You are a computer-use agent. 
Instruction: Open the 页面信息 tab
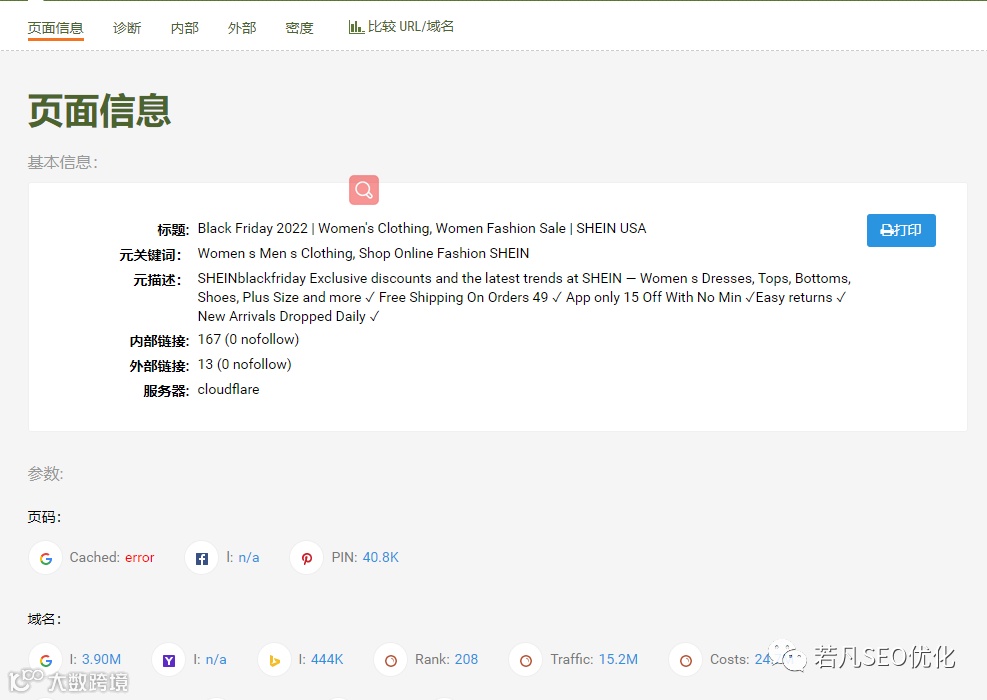[55, 28]
